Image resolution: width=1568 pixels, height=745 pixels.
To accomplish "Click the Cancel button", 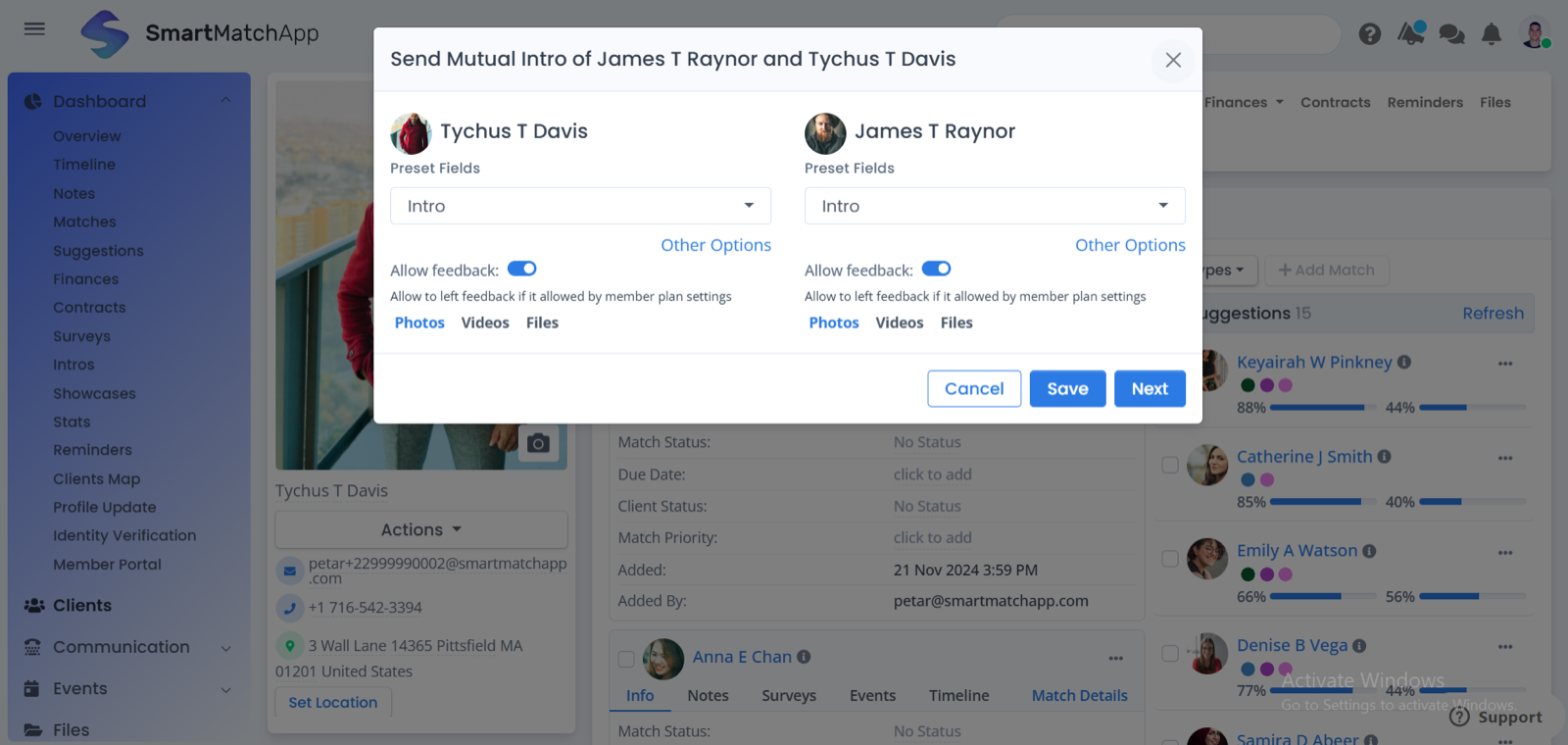I will pos(974,388).
